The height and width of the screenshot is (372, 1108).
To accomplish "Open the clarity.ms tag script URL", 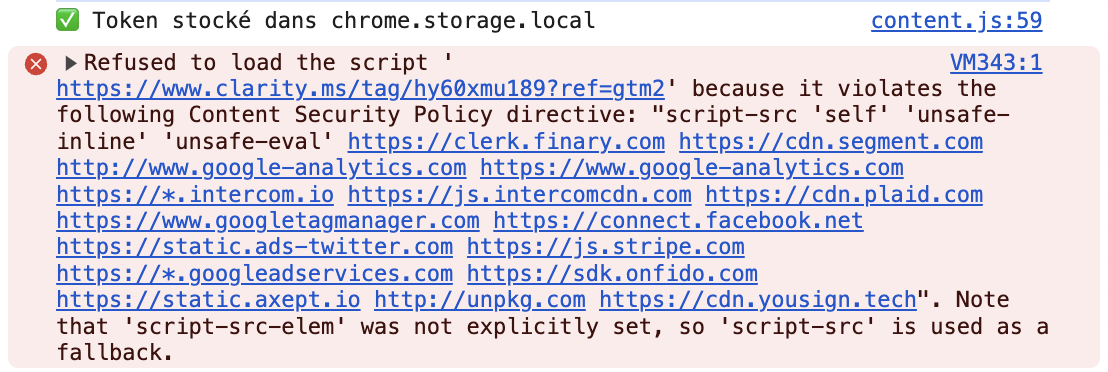I will pos(360,89).
